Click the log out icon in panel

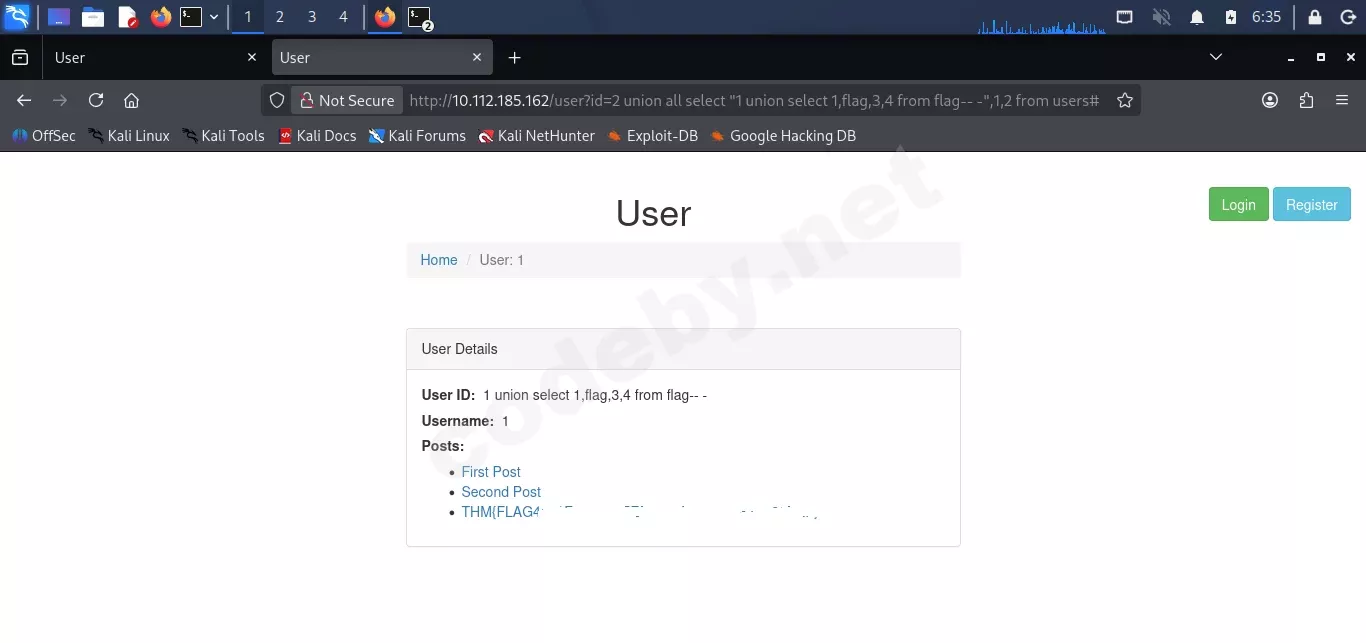pyautogui.click(x=1346, y=17)
